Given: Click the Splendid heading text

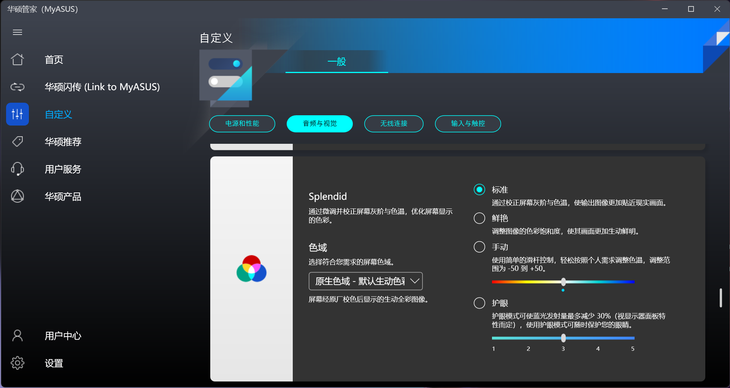Looking at the screenshot, I should [x=328, y=197].
